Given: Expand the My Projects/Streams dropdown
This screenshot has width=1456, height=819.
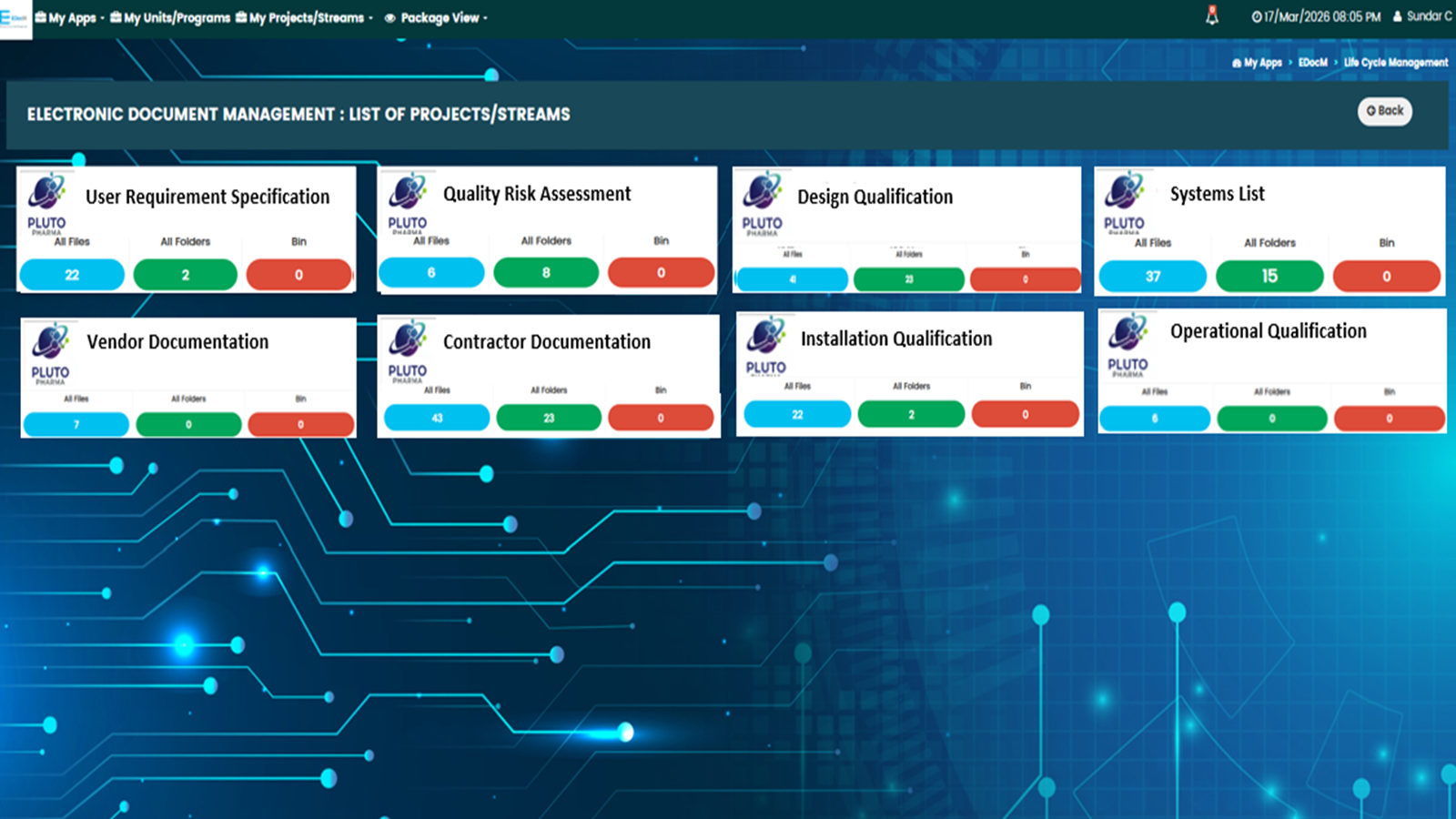Looking at the screenshot, I should (305, 17).
